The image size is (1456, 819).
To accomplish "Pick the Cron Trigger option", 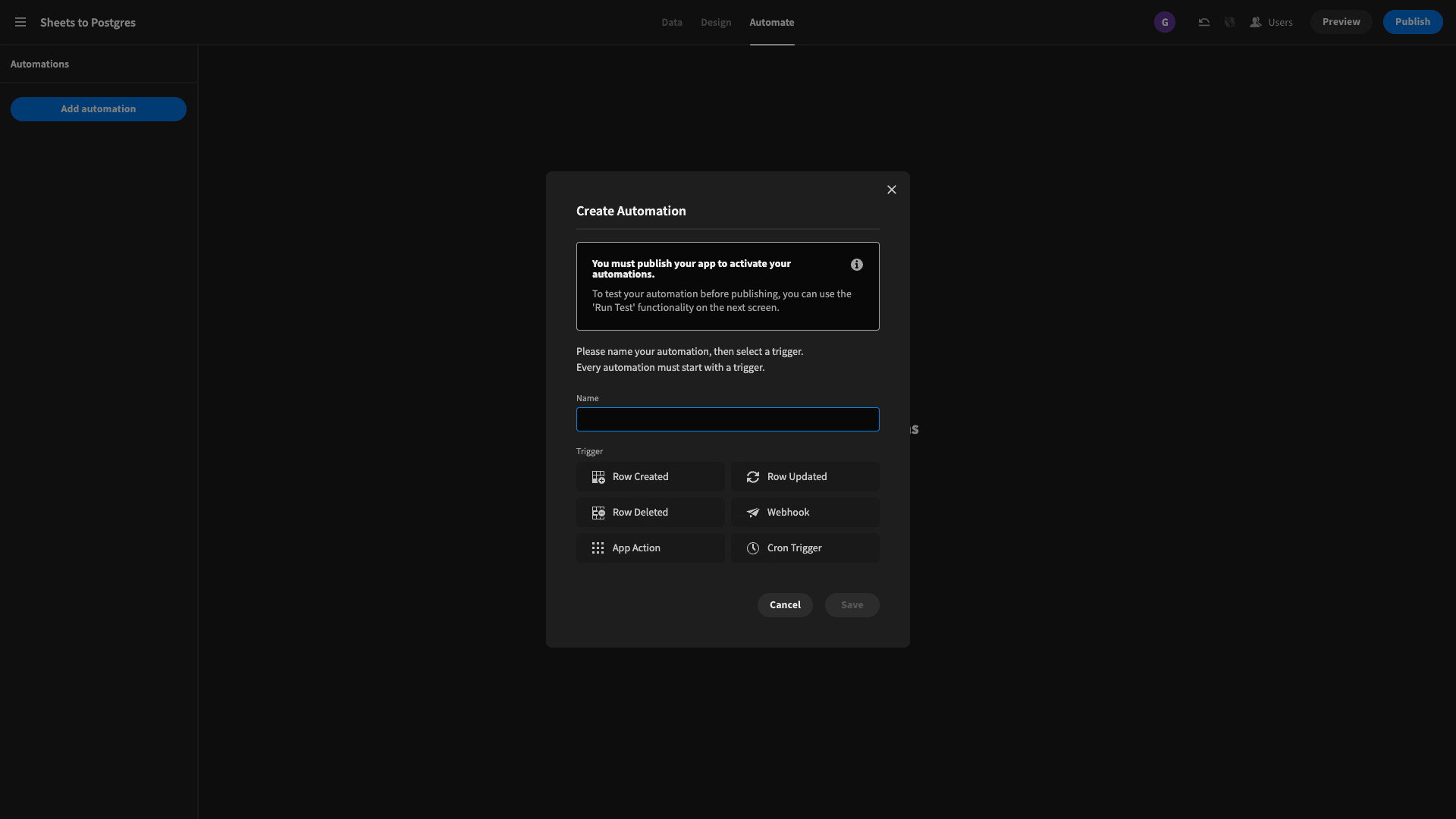I will pos(805,548).
